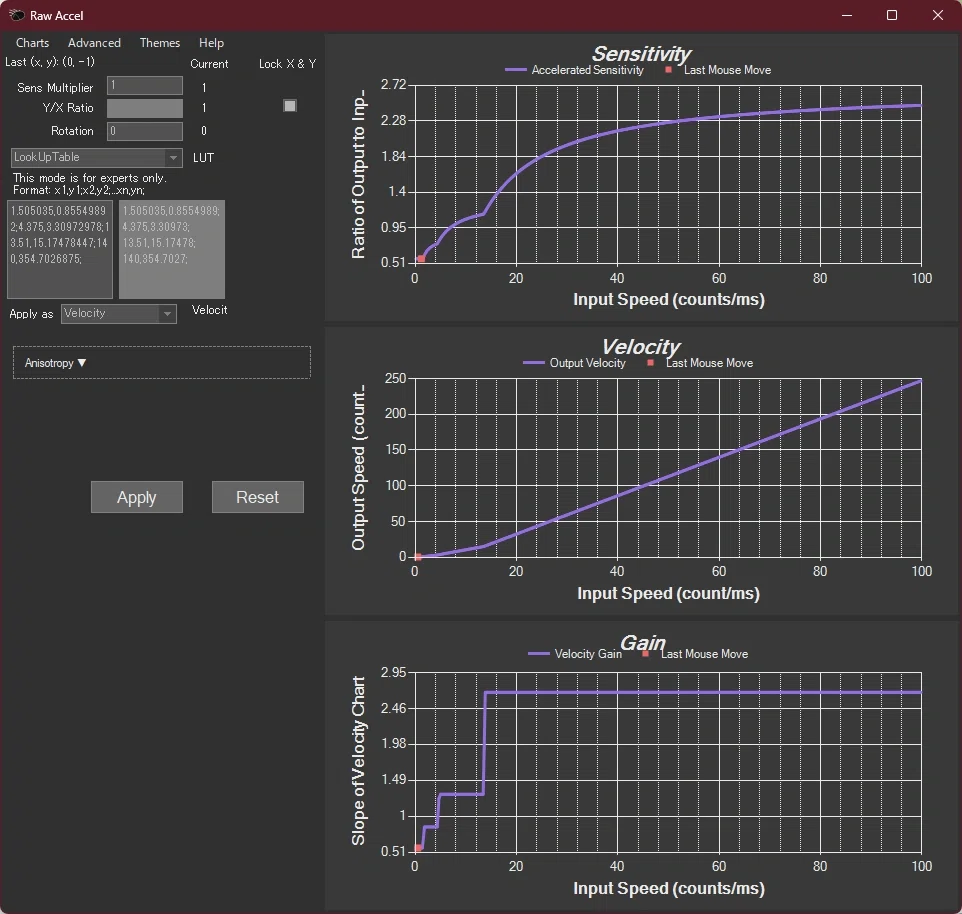Click the Apply button
Viewport: 962px width, 914px height.
[137, 497]
